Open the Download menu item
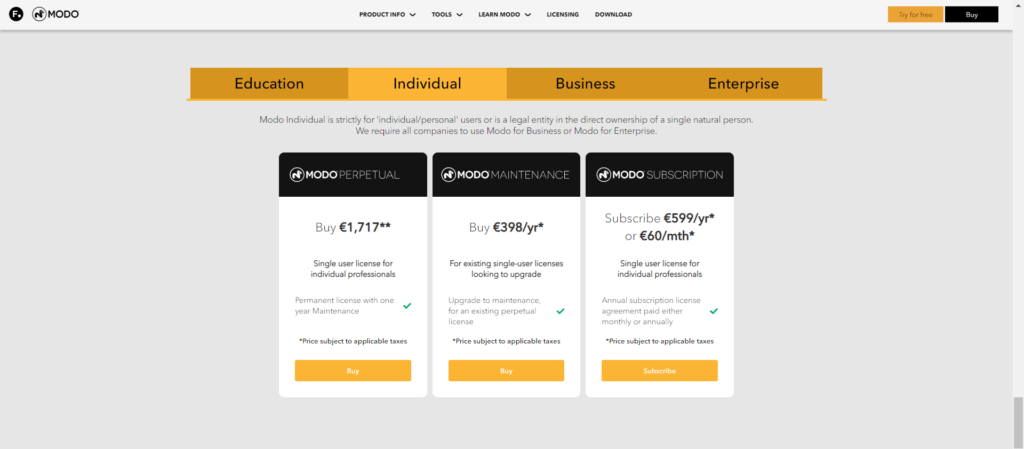 [613, 14]
